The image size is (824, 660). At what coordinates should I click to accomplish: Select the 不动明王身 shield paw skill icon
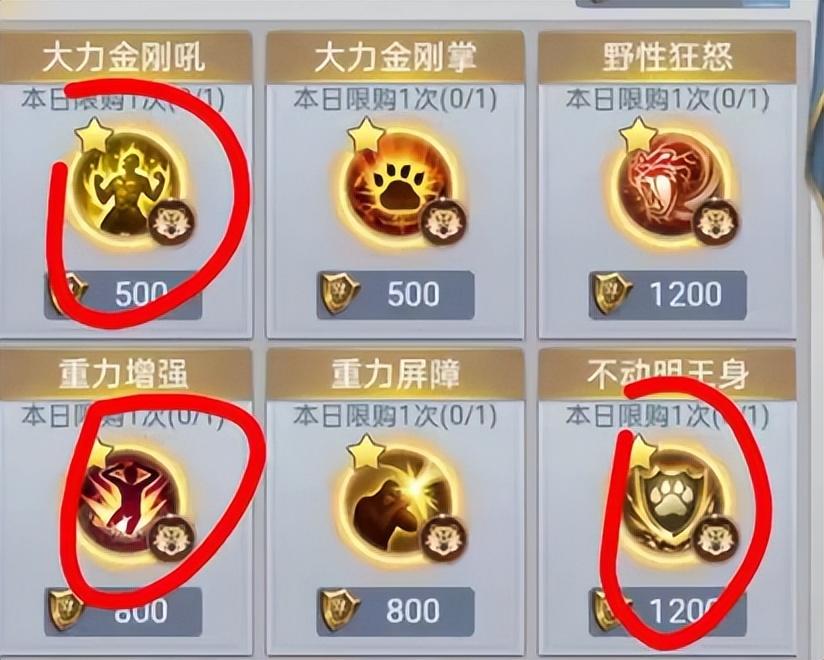pos(668,503)
